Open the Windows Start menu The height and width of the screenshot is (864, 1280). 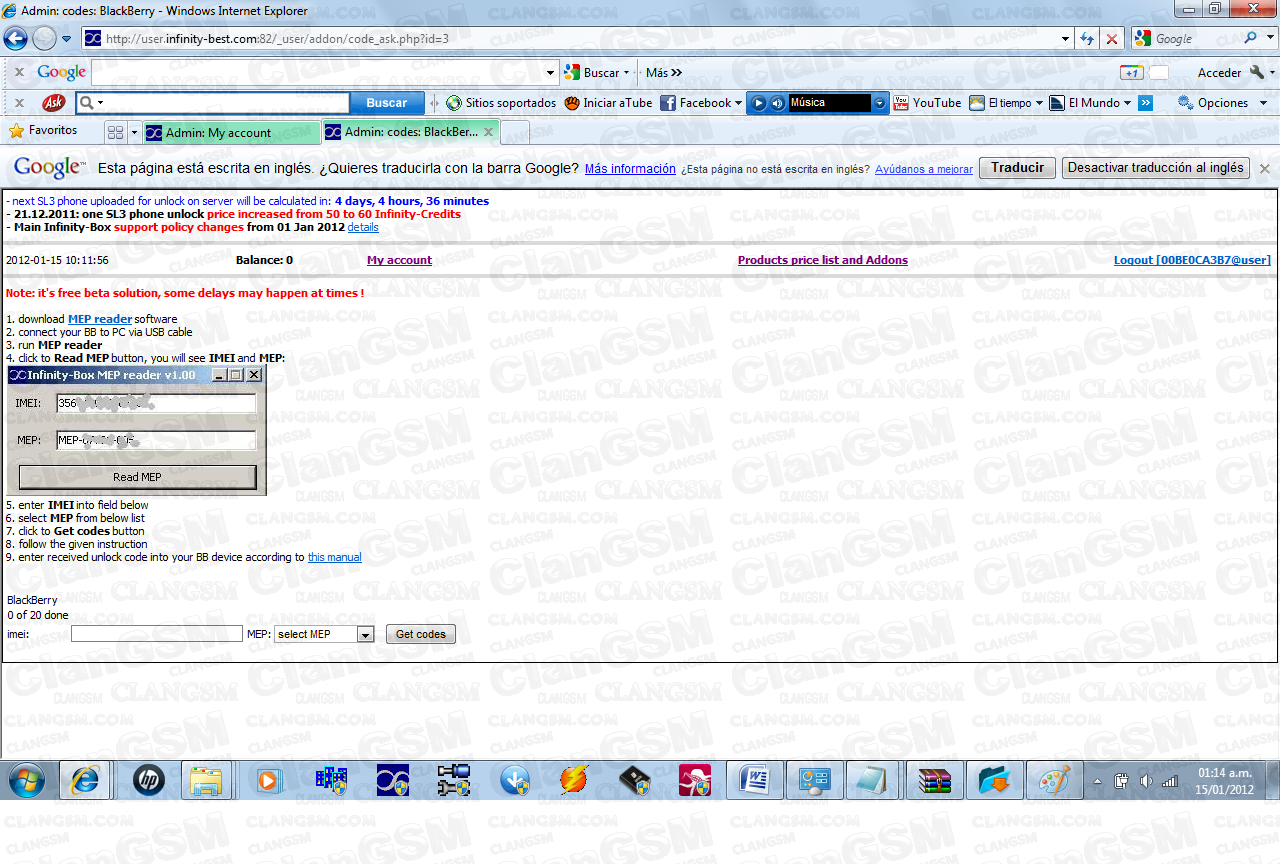[25, 780]
